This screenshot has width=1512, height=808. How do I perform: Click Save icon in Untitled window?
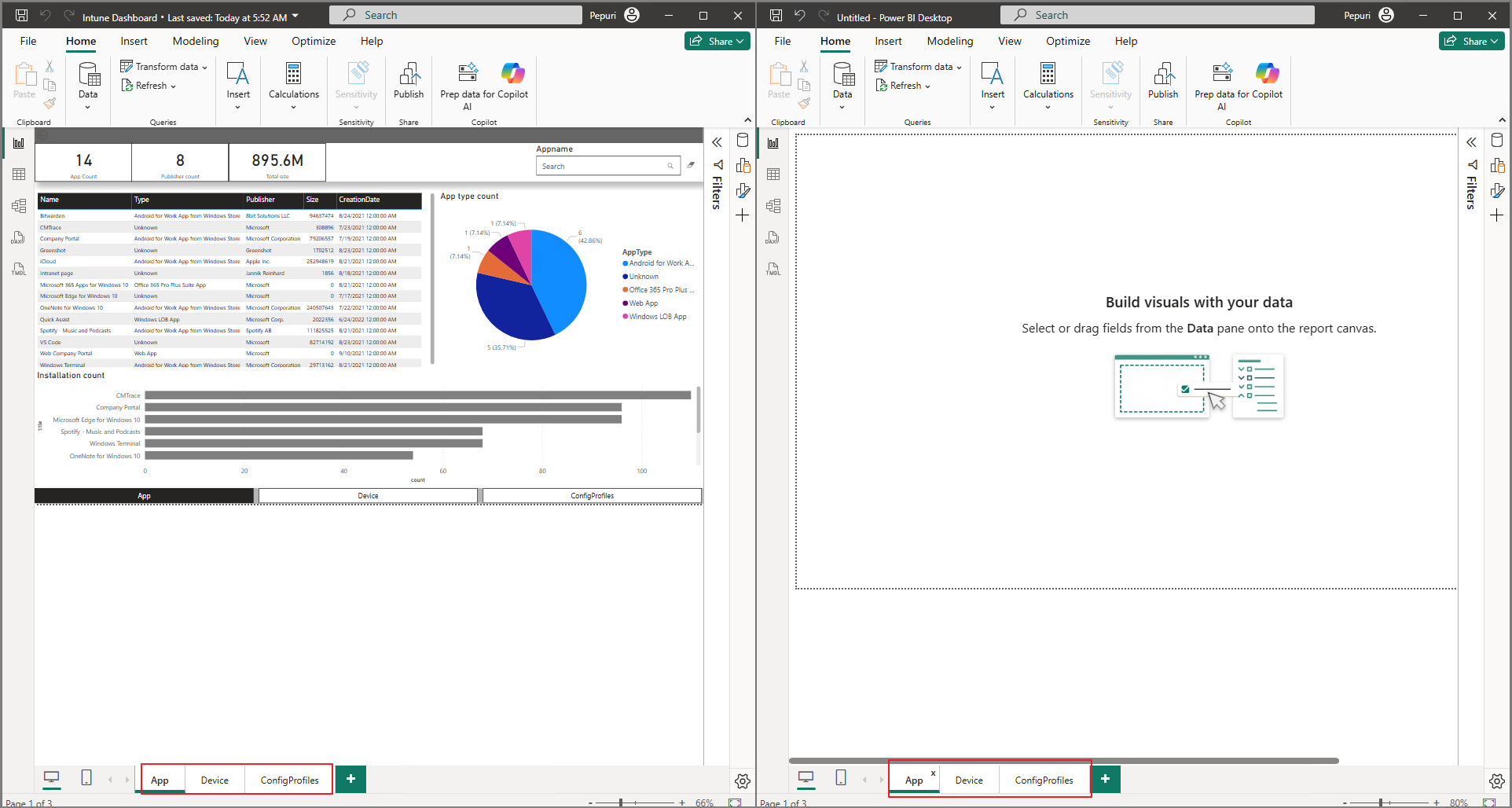[x=776, y=15]
